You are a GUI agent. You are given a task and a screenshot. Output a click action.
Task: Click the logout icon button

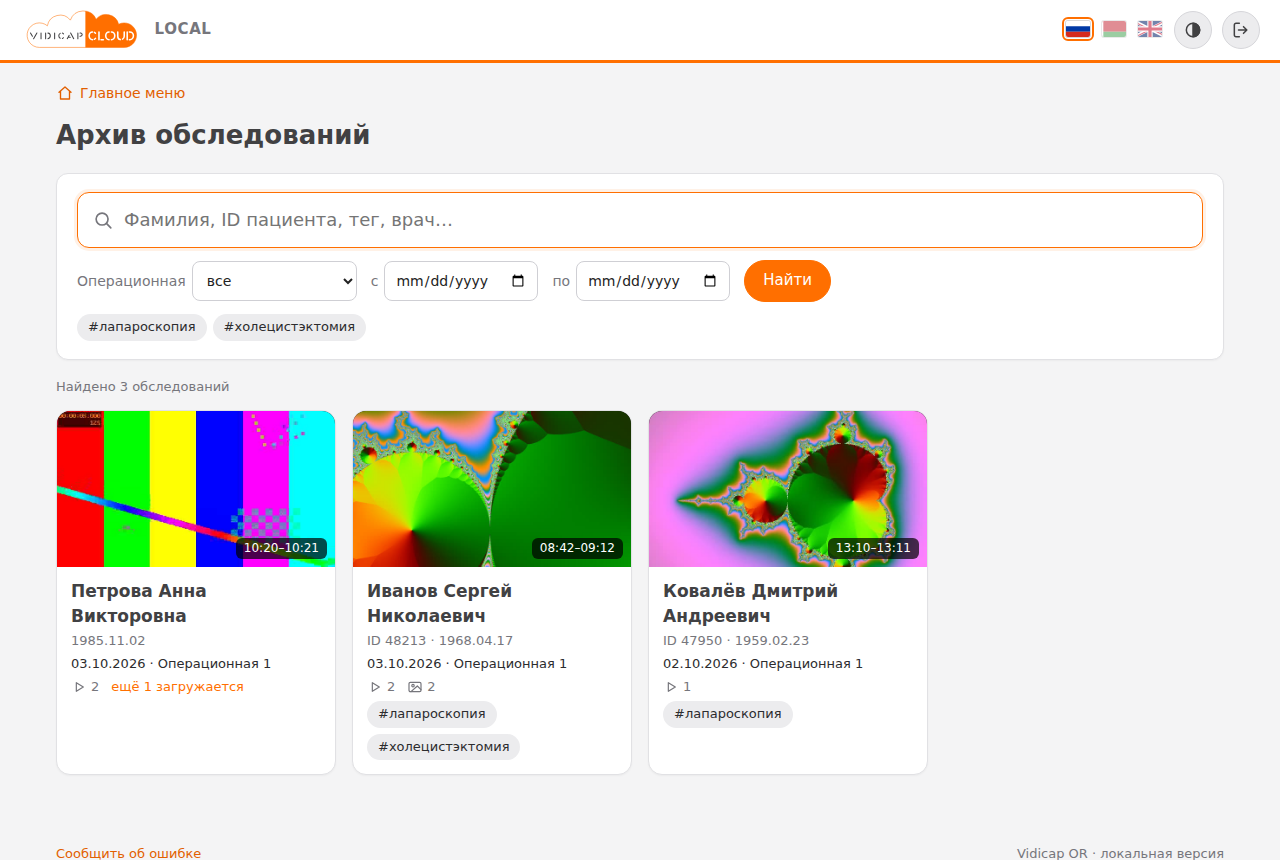click(1241, 30)
